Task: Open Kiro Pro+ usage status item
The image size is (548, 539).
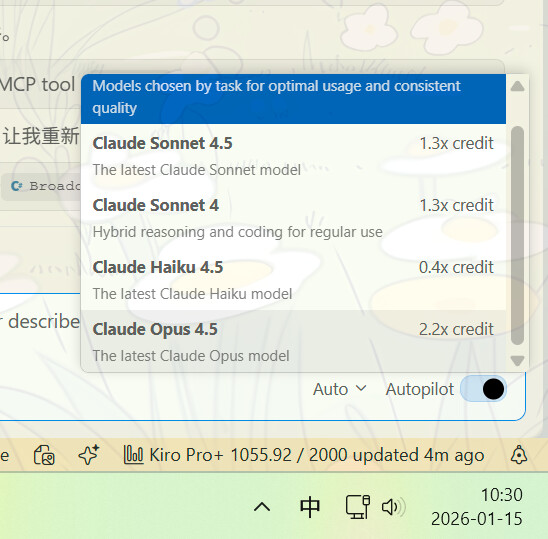Action: click(x=304, y=455)
